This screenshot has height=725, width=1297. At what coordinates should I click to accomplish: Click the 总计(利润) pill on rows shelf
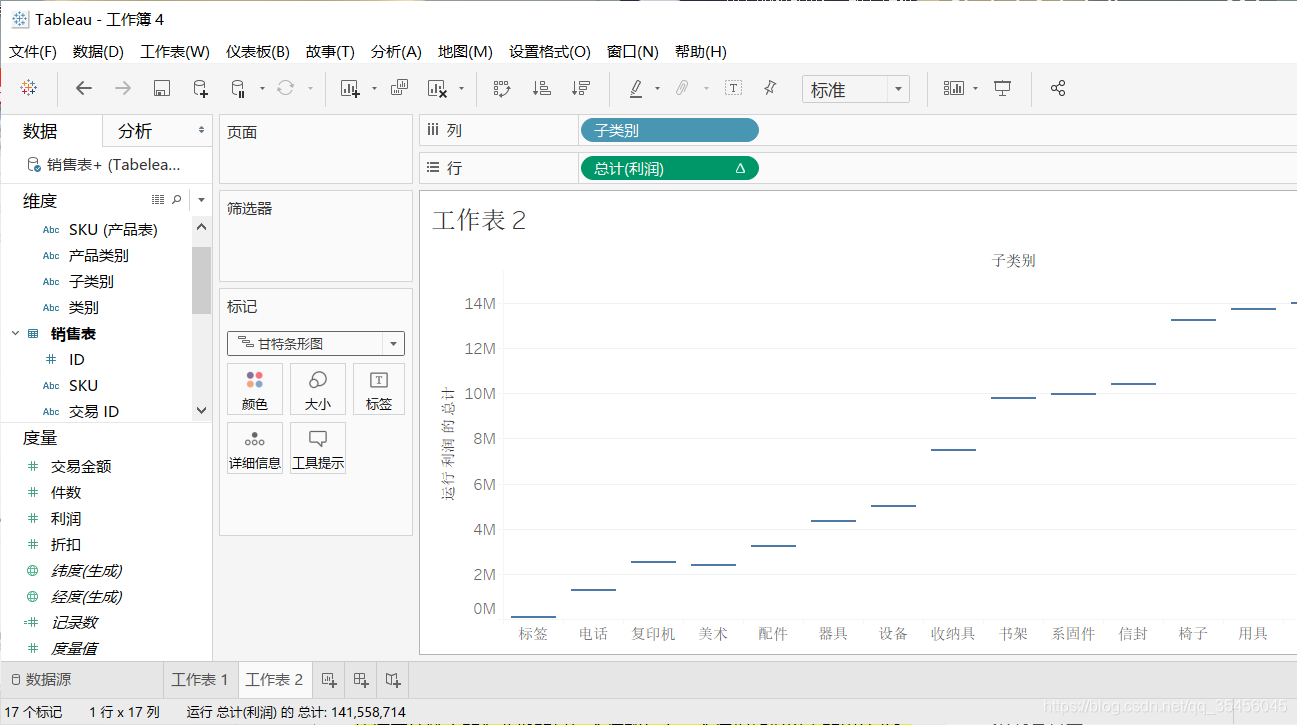pyautogui.click(x=669, y=169)
